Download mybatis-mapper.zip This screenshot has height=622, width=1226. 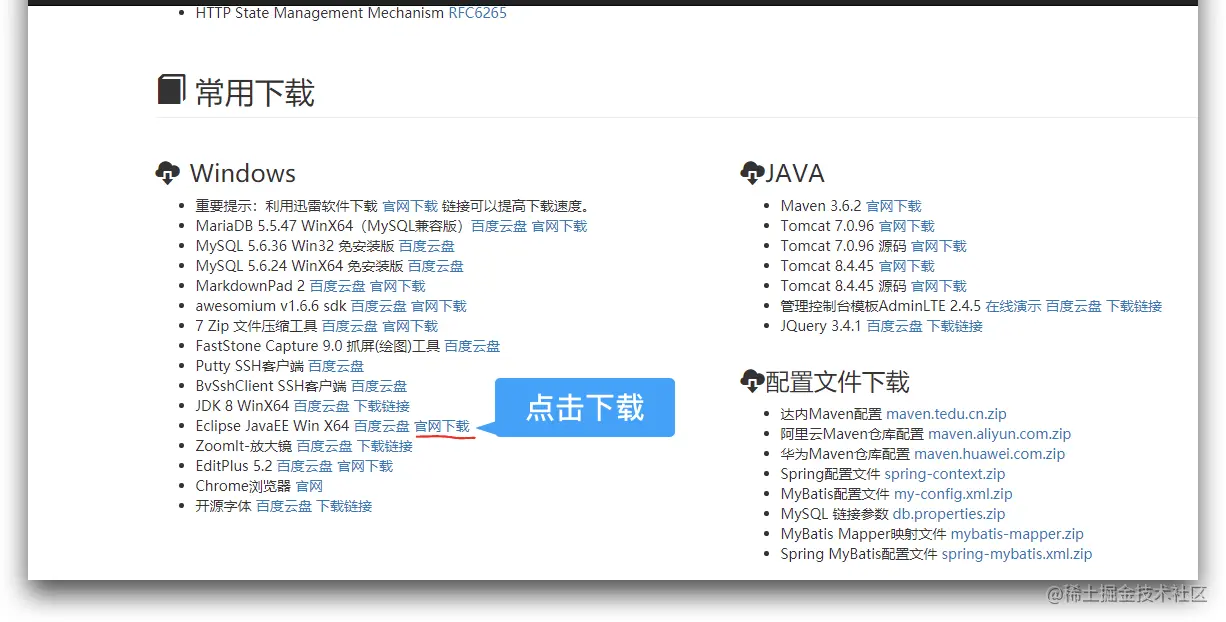pyautogui.click(x=1017, y=534)
